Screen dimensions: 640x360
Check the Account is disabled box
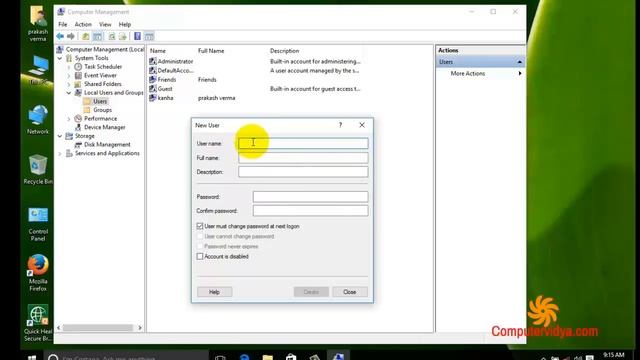click(x=200, y=256)
